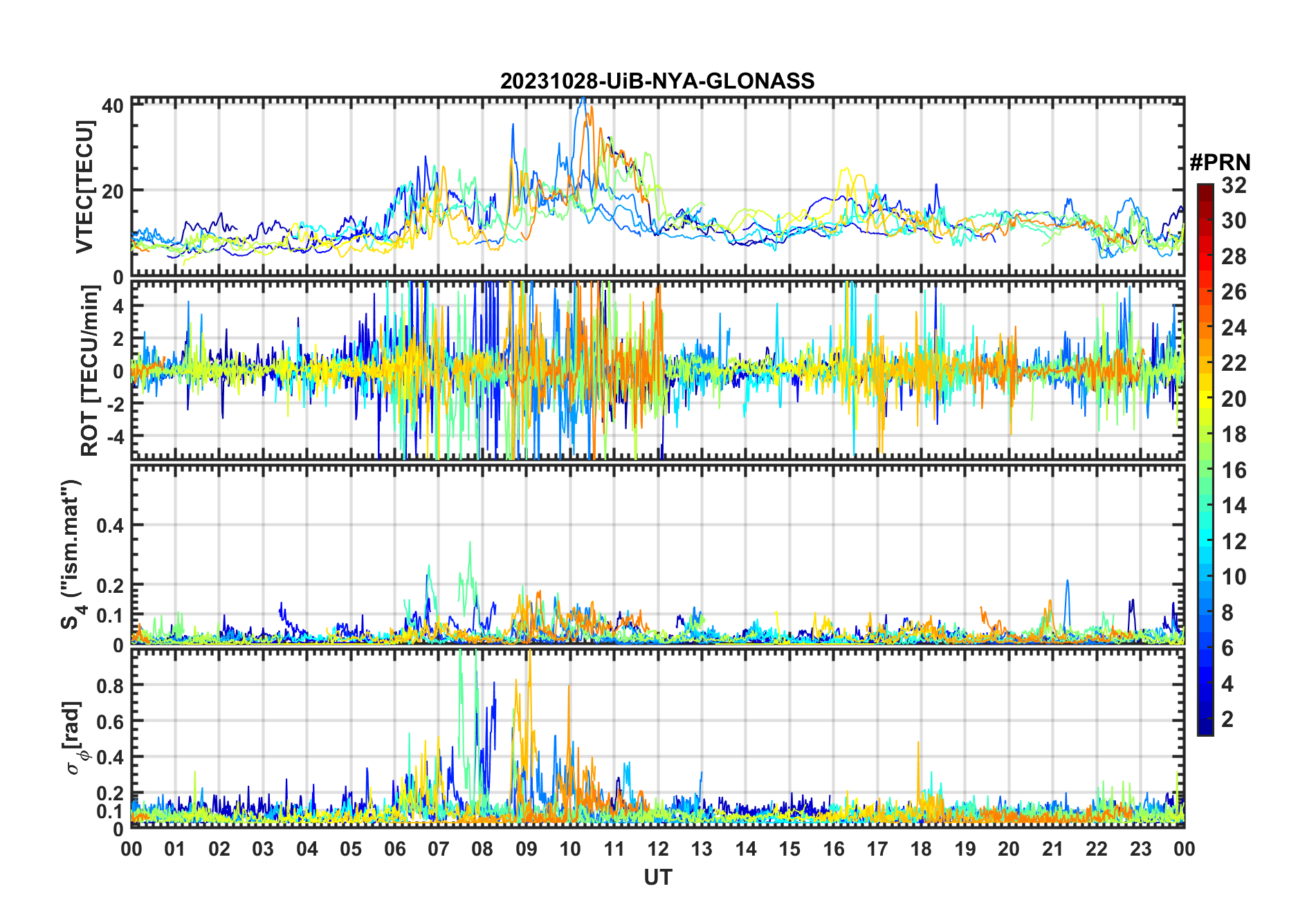Click tick label 0.8 on σφ axis
This screenshot has width=1316, height=920.
pos(110,686)
